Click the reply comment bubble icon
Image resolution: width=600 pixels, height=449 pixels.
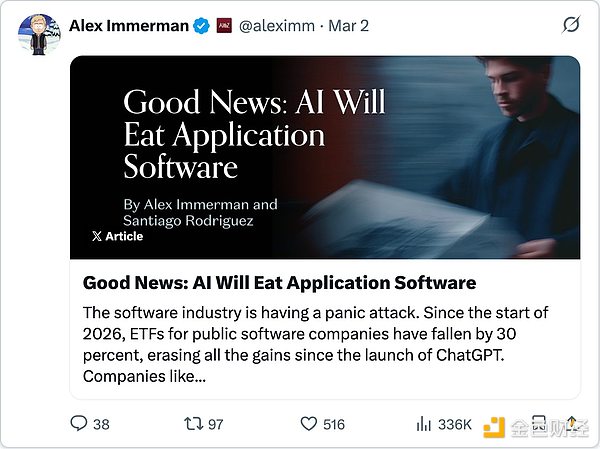(79, 424)
